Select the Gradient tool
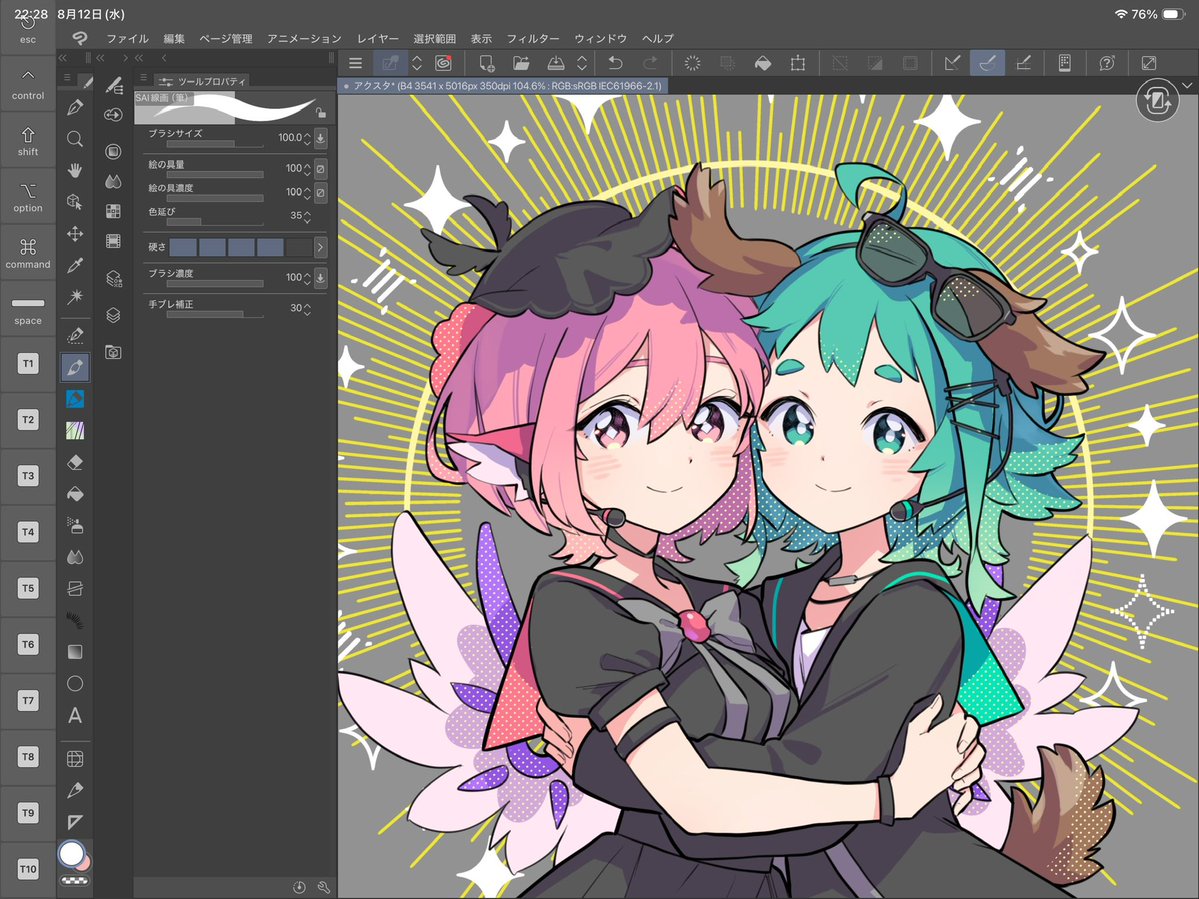 coord(75,651)
